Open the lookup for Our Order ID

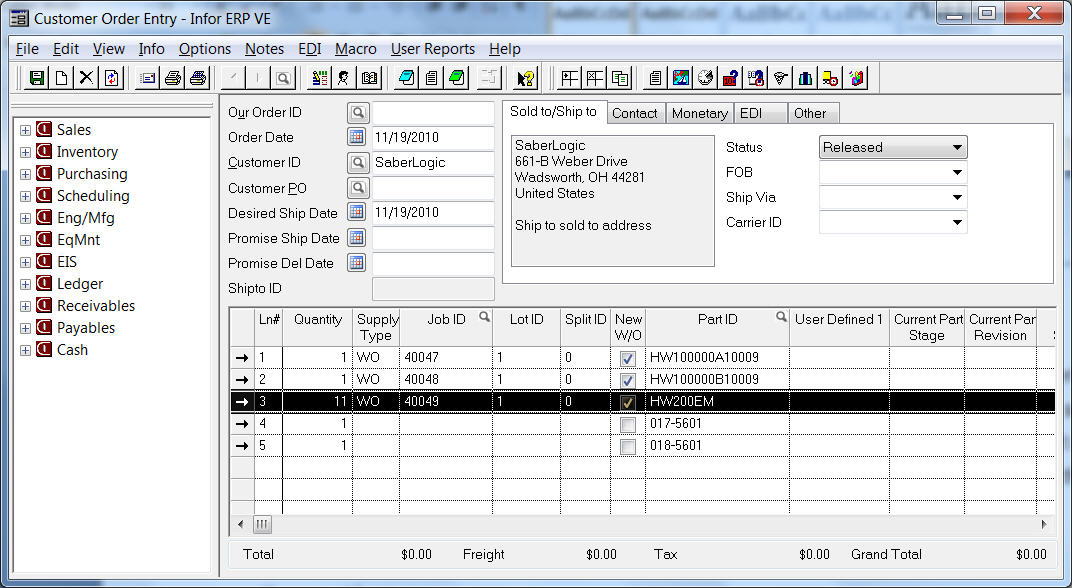coord(356,112)
